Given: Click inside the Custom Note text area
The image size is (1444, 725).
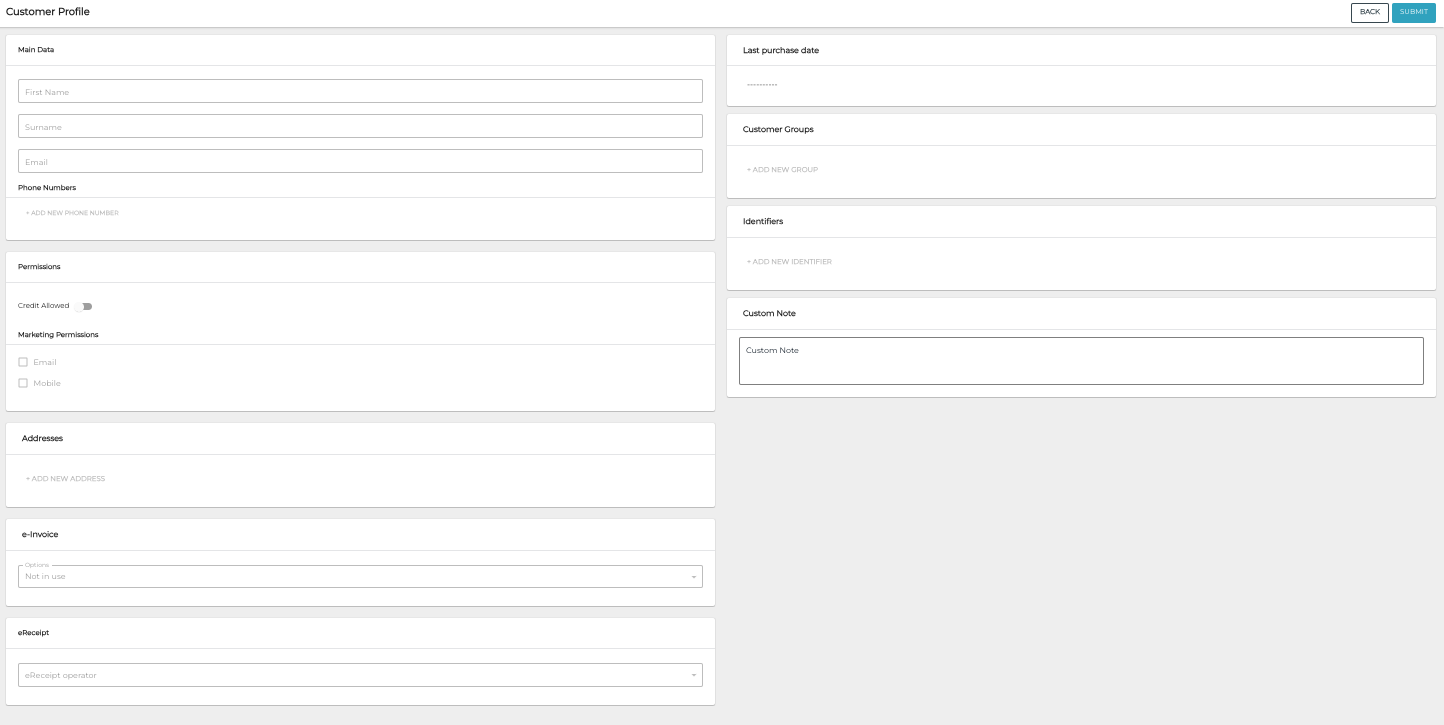Looking at the screenshot, I should tap(1080, 360).
